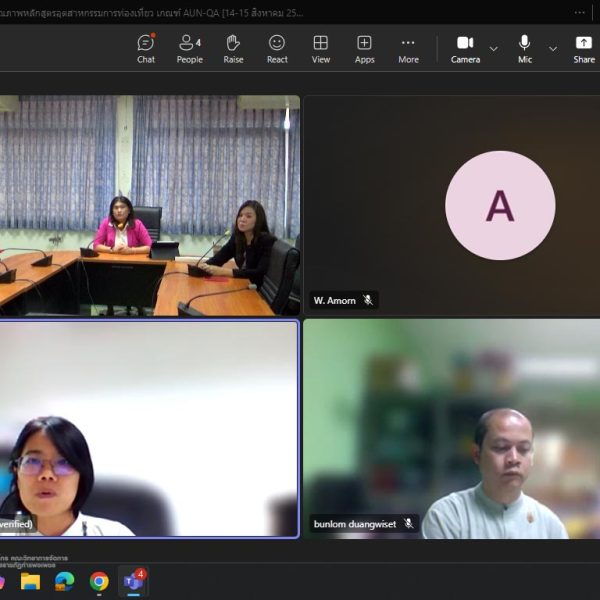
Task: Open the More actions menu
Action: 408,48
